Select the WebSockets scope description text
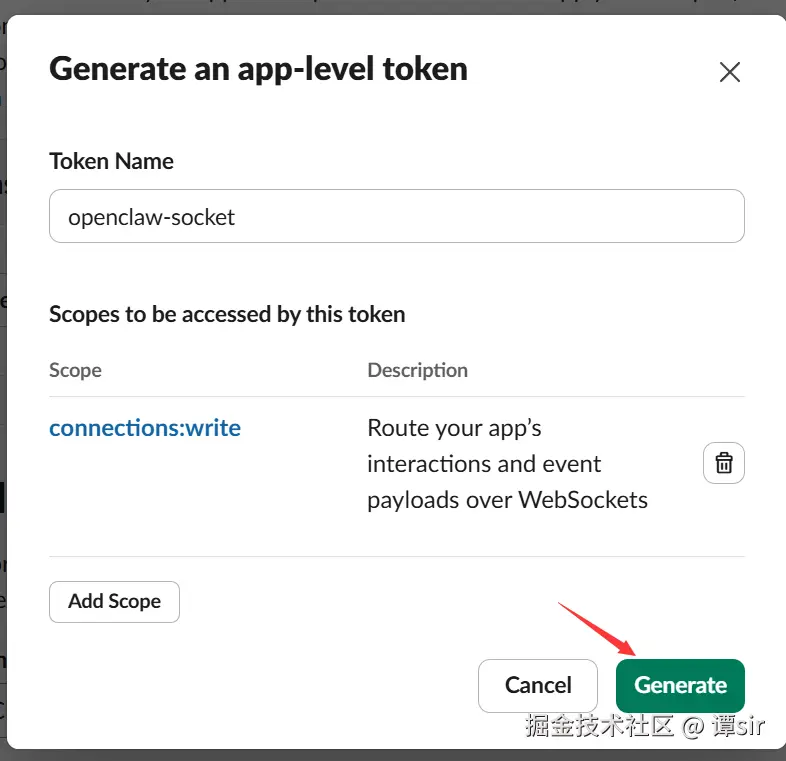The height and width of the screenshot is (761, 786). coord(507,464)
